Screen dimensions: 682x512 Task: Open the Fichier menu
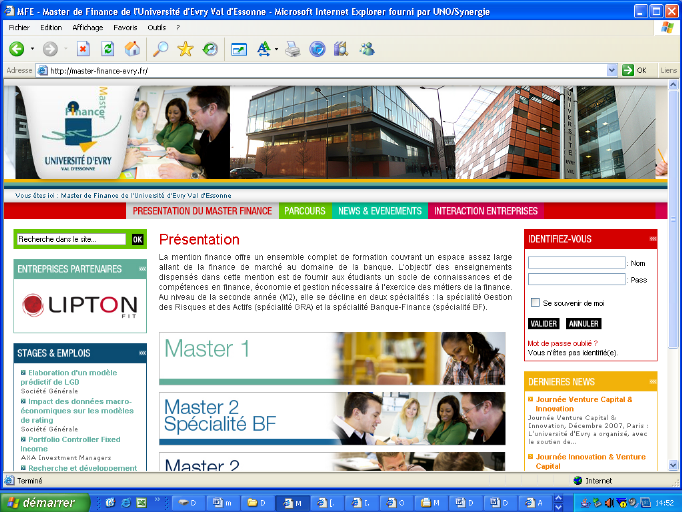click(x=19, y=27)
